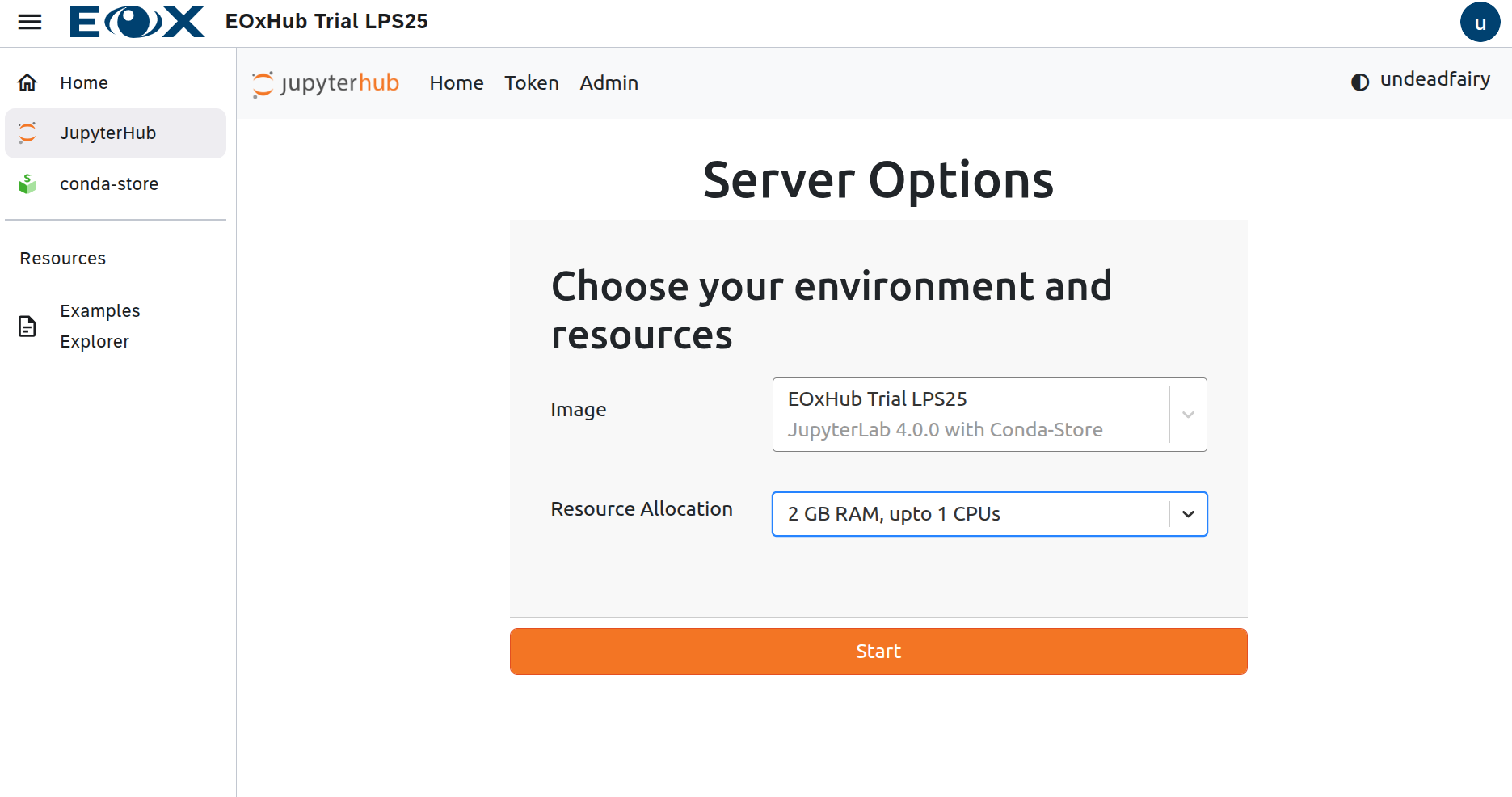
Task: Click the conda-store cube icon
Action: 27,184
